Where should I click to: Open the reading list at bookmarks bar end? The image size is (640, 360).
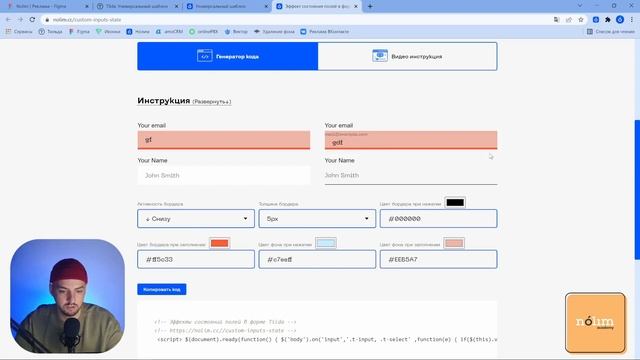pos(611,31)
